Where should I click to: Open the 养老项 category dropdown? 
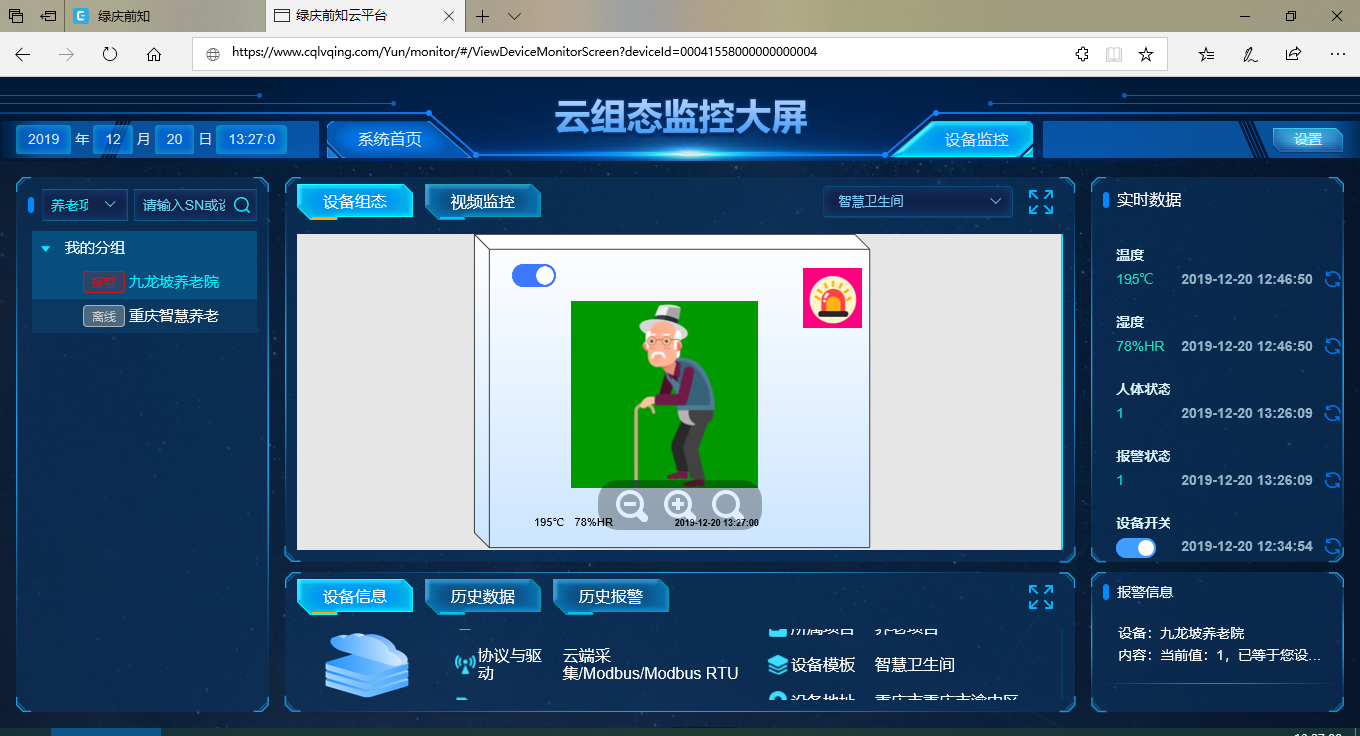coord(84,205)
